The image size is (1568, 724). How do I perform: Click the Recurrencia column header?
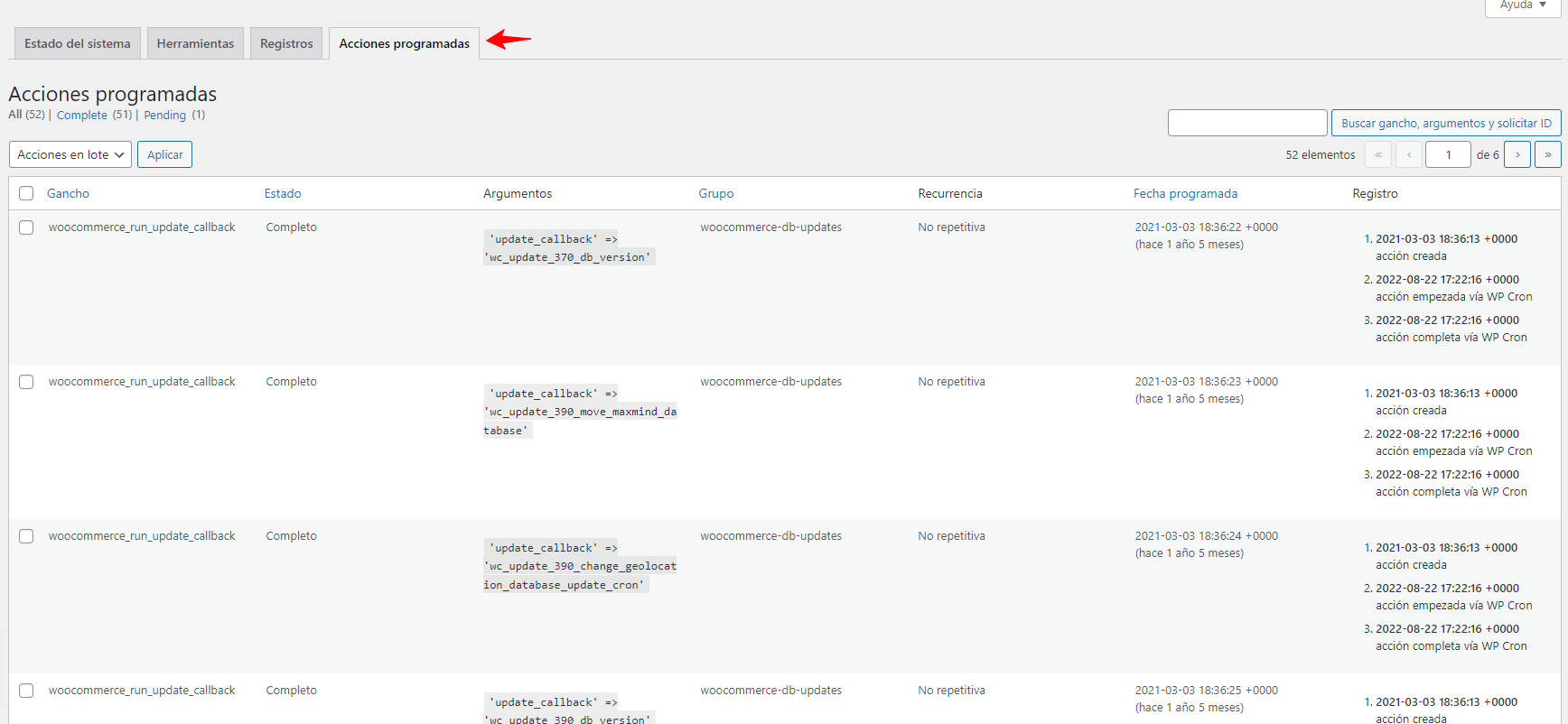[x=950, y=193]
